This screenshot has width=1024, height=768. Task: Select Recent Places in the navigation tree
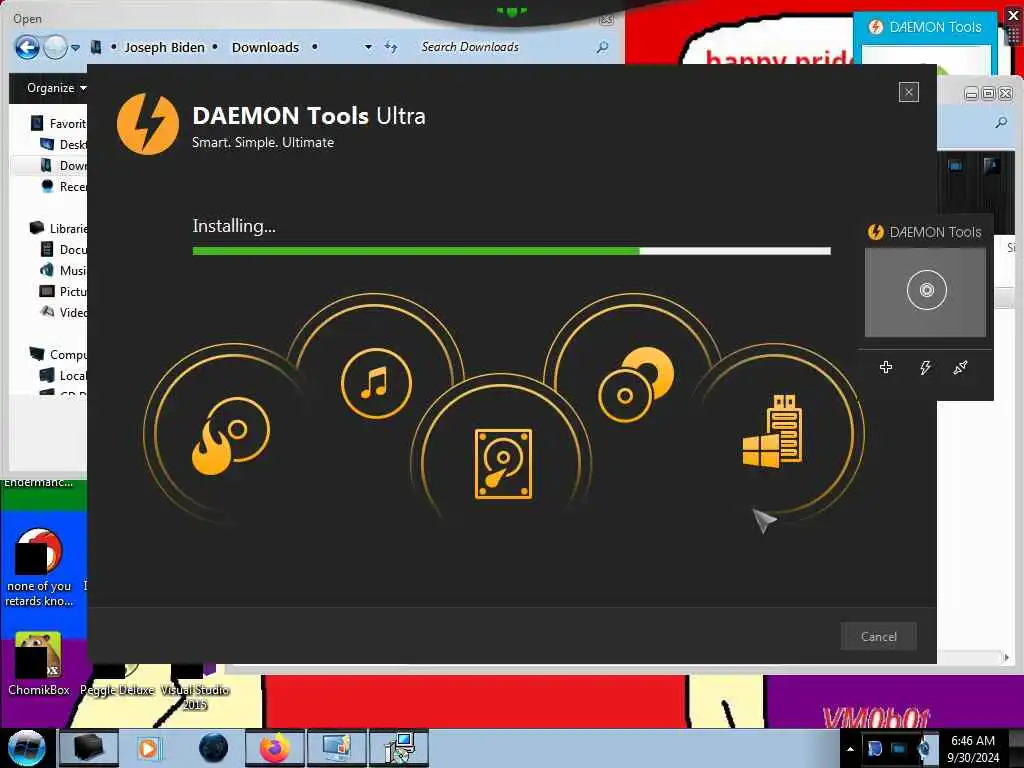[x=63, y=186]
